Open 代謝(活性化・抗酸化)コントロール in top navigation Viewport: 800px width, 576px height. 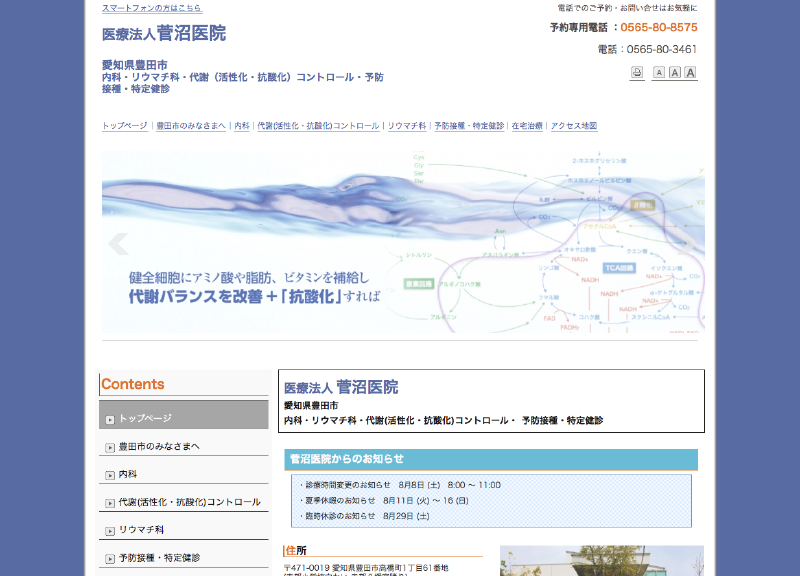click(x=318, y=126)
